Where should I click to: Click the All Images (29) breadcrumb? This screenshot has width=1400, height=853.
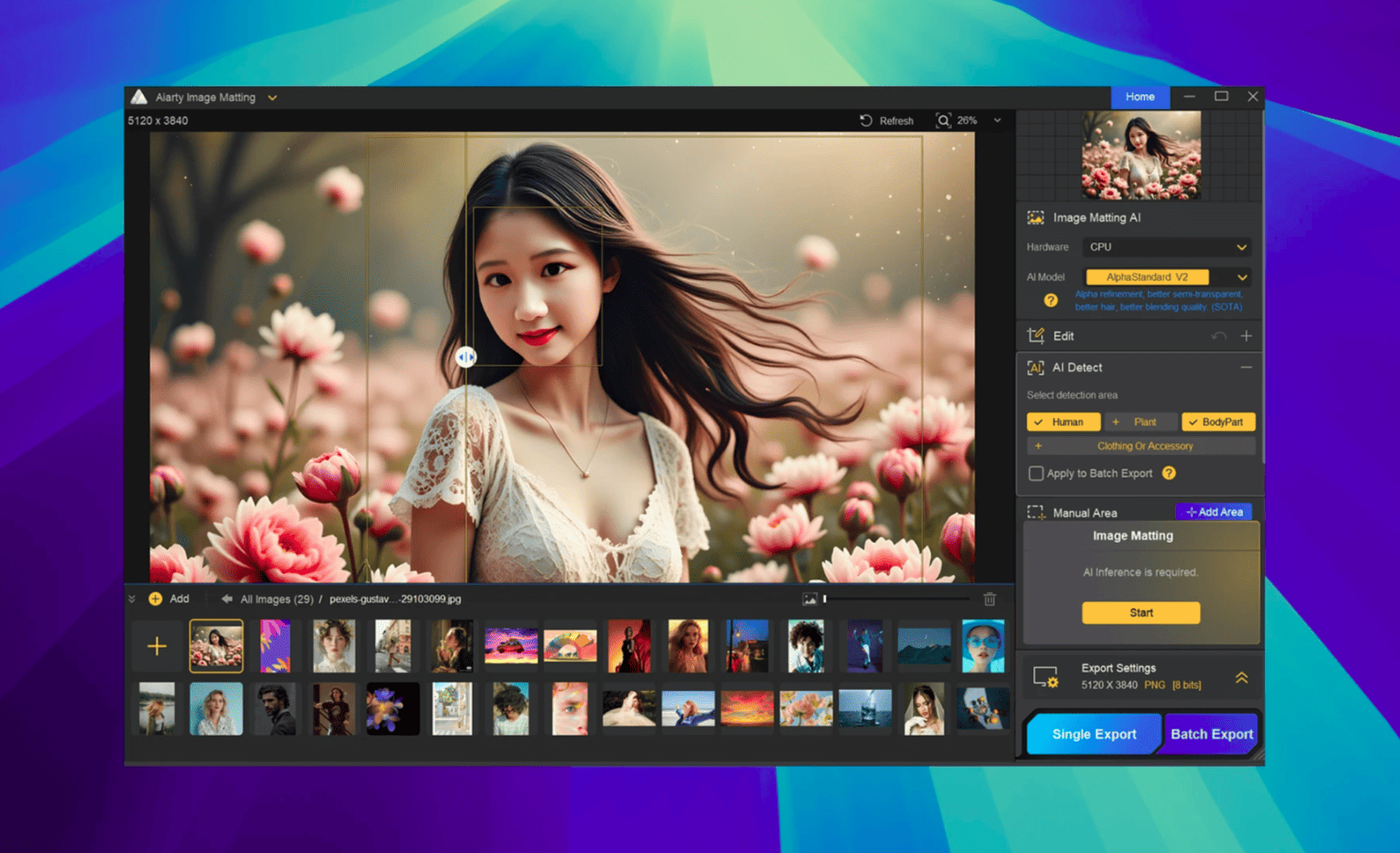click(x=277, y=599)
